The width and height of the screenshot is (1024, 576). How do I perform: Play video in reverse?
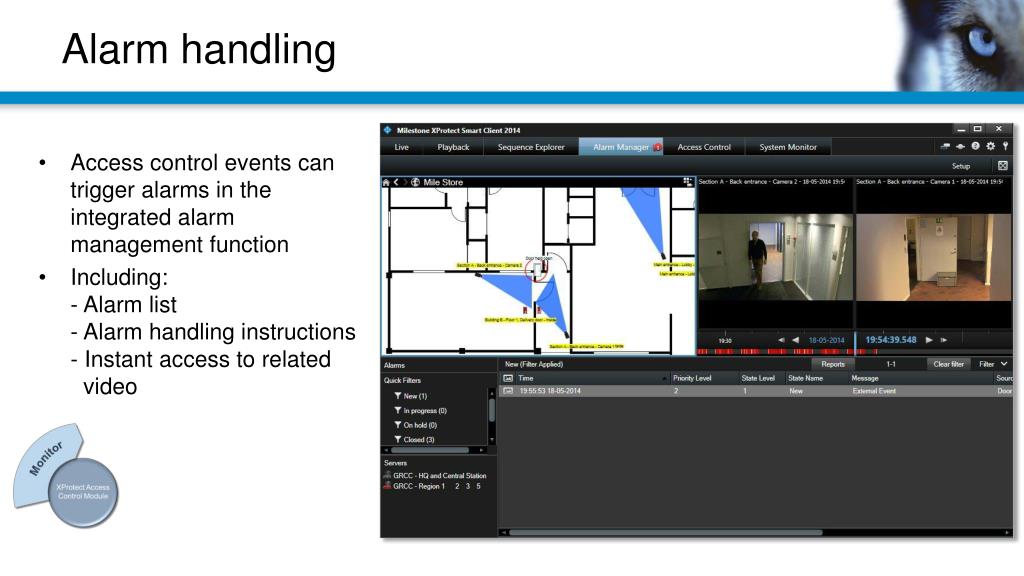tap(795, 340)
